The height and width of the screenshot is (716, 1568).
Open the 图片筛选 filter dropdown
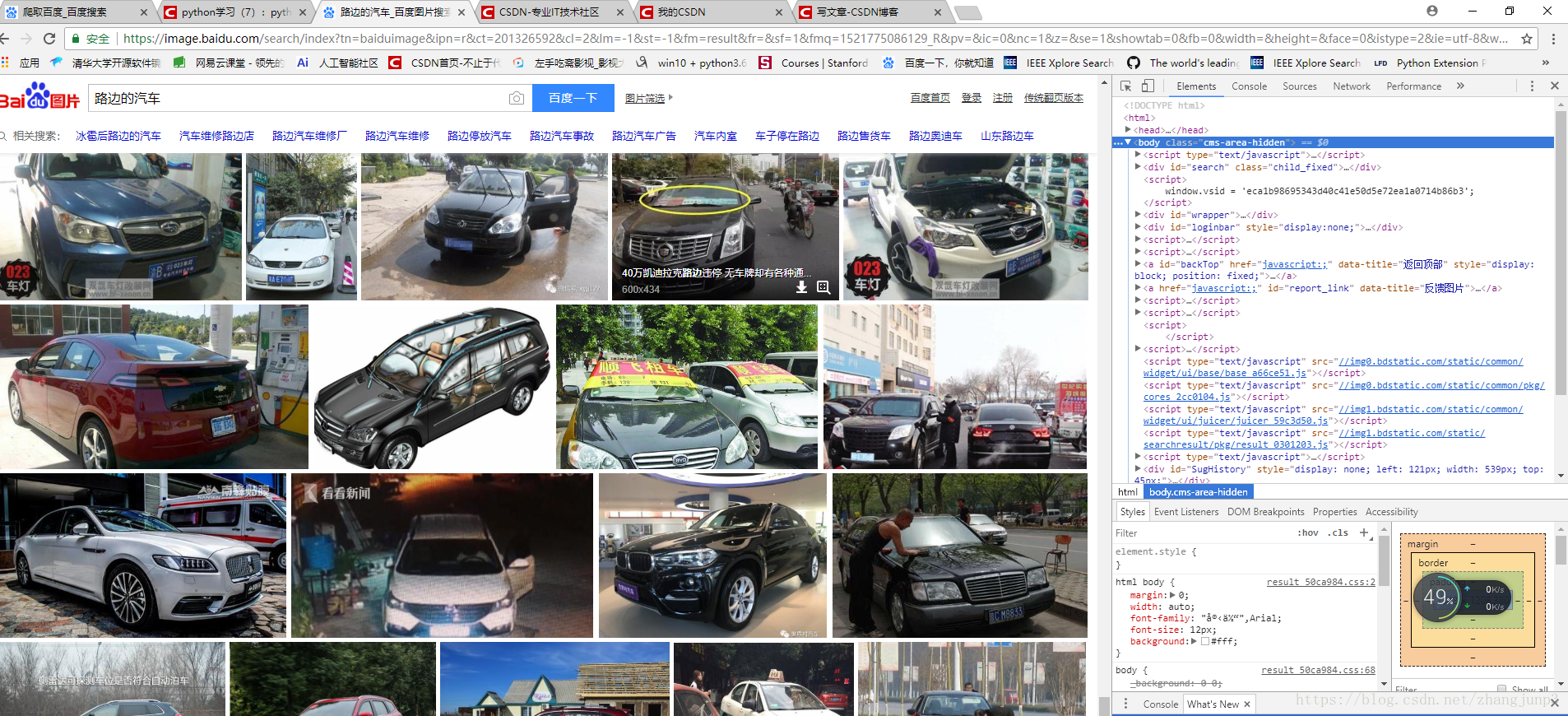click(x=648, y=98)
